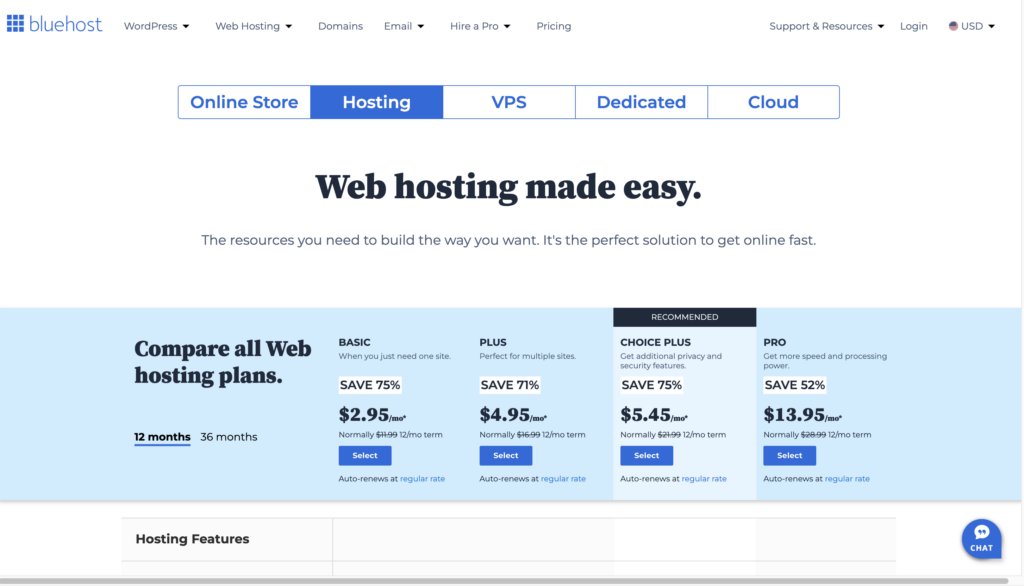Click the horizontal scrollbar at bottom
The image size is (1024, 586).
(504, 581)
